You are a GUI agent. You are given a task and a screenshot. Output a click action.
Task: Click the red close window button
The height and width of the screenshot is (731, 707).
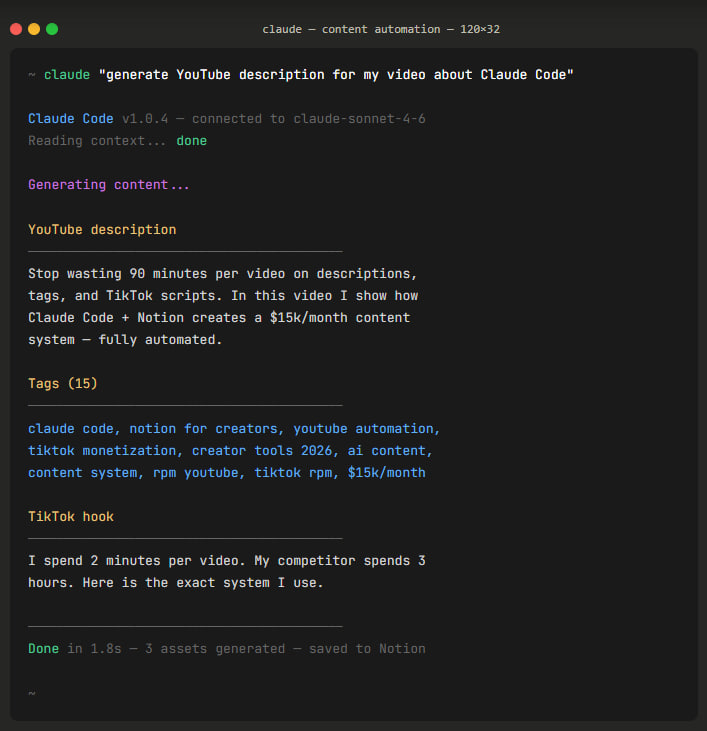point(16,29)
